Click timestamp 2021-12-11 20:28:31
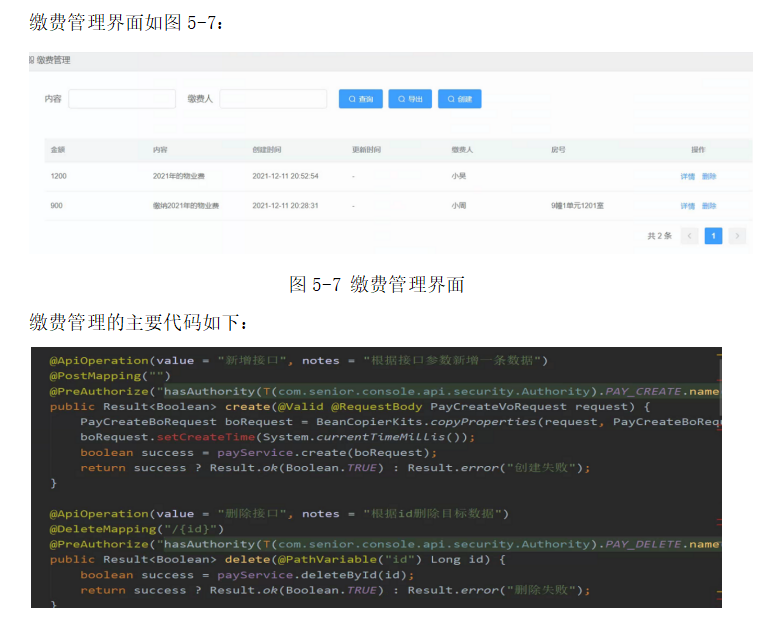 (x=285, y=205)
